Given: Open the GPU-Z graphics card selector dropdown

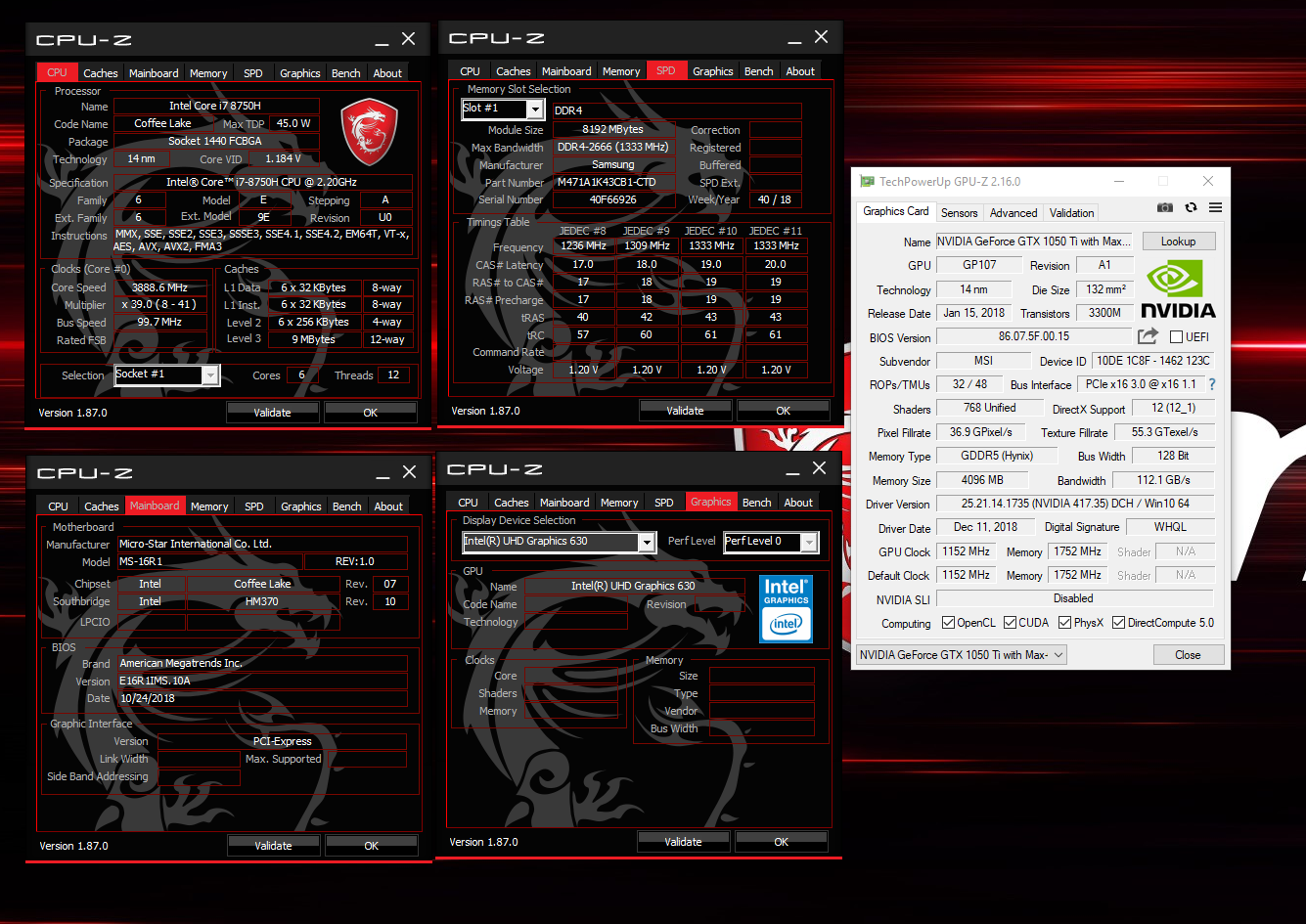Looking at the screenshot, I should (x=961, y=655).
